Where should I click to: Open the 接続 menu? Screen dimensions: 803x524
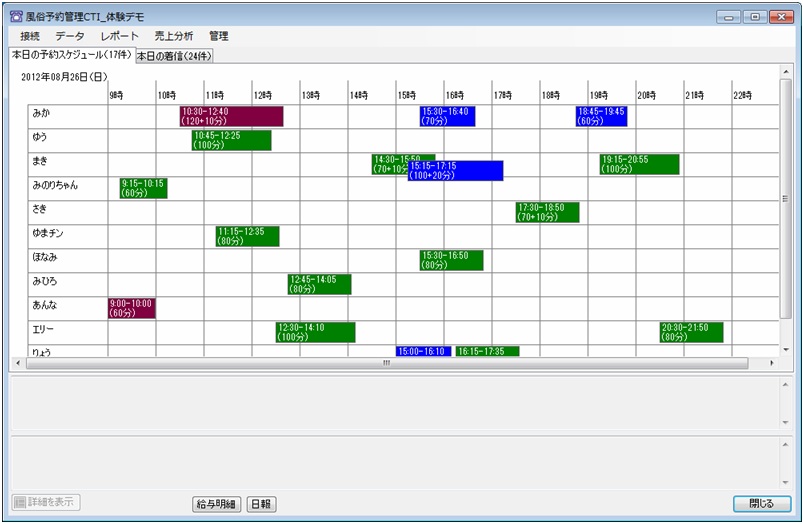pyautogui.click(x=30, y=36)
